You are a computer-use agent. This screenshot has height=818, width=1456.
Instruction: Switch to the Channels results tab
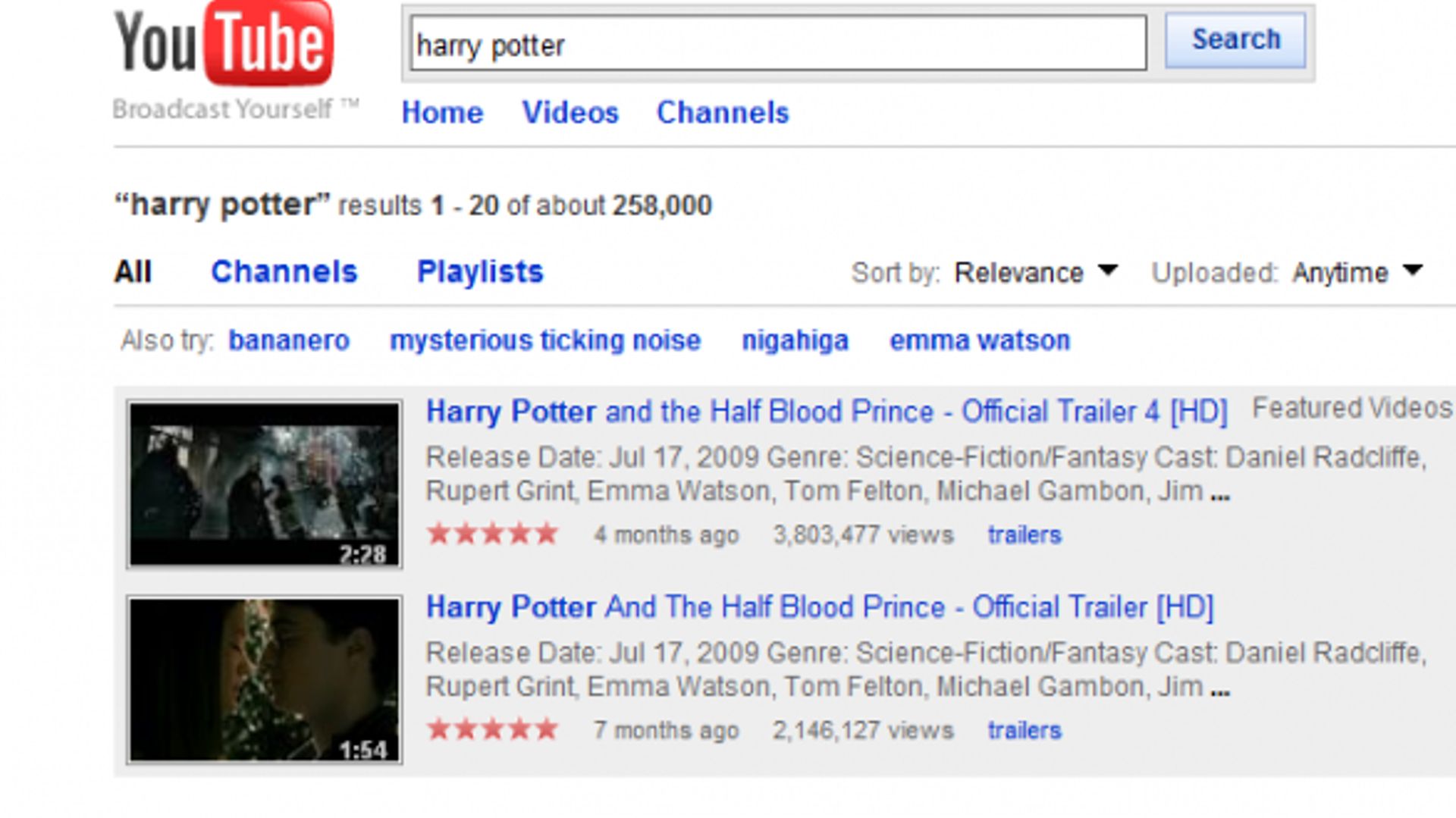pos(284,272)
